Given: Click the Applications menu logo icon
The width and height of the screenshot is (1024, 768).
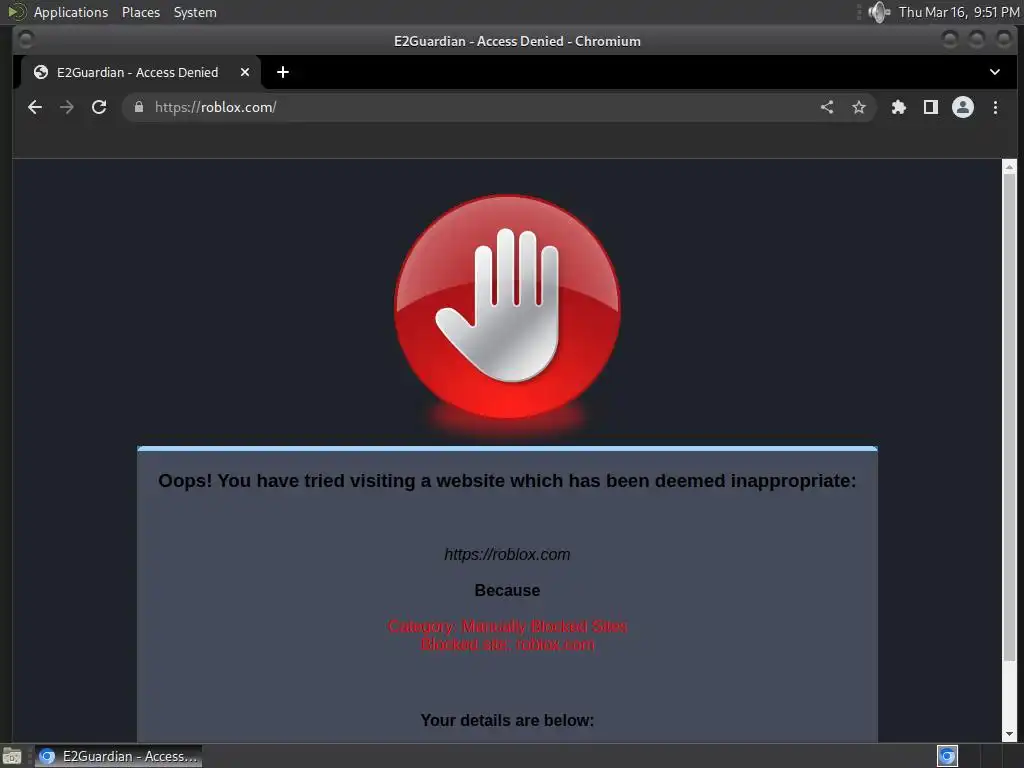Looking at the screenshot, I should pos(16,12).
